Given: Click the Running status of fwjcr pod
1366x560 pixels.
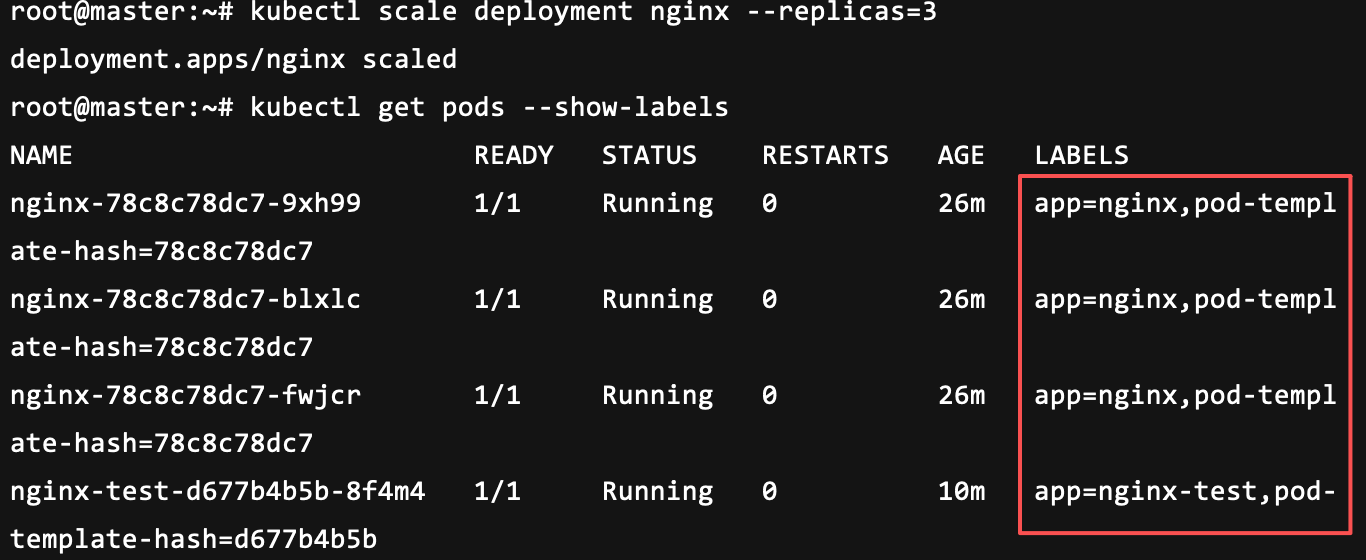Looking at the screenshot, I should tap(657, 395).
